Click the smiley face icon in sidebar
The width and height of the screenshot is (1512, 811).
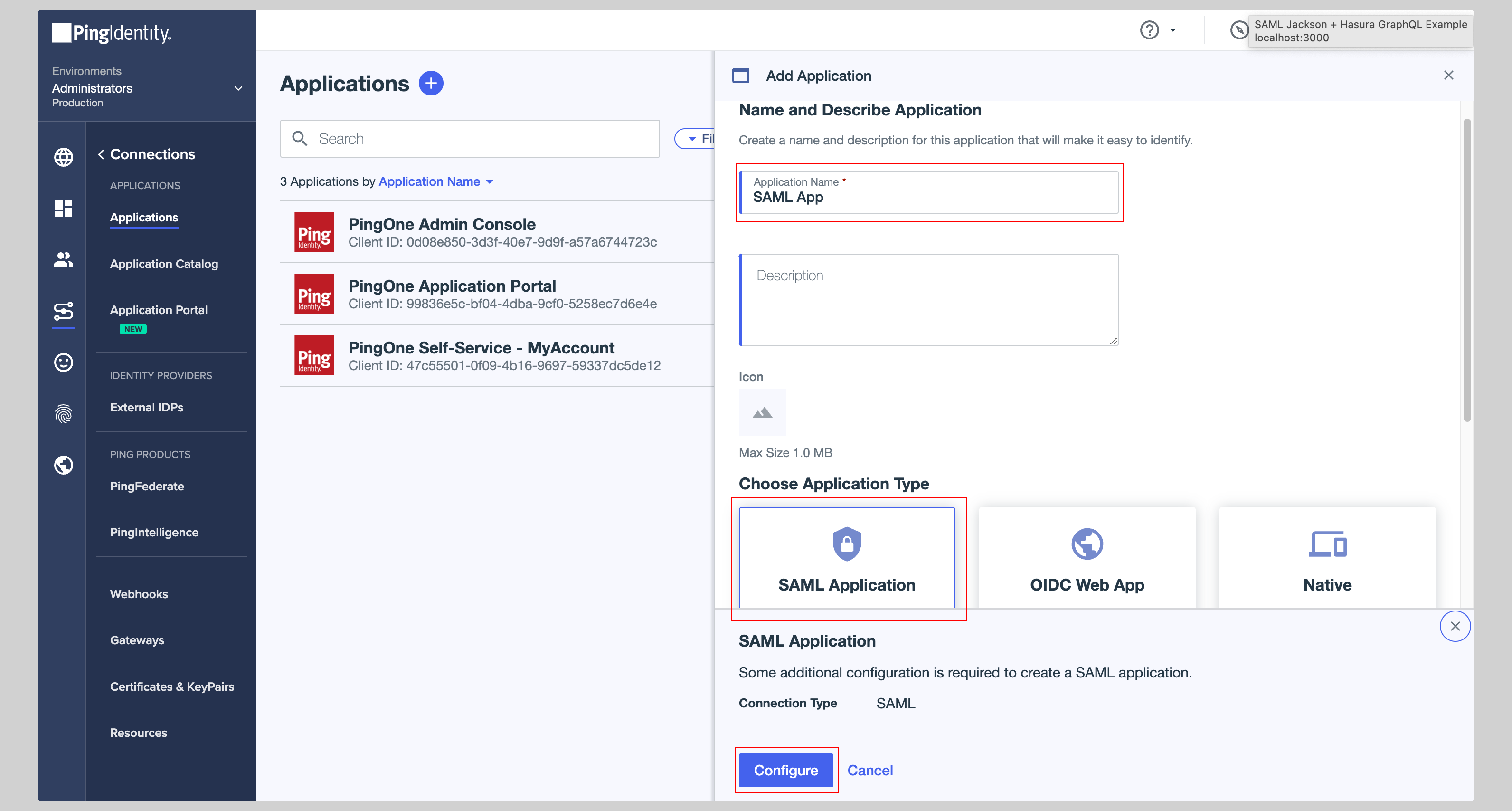63,362
